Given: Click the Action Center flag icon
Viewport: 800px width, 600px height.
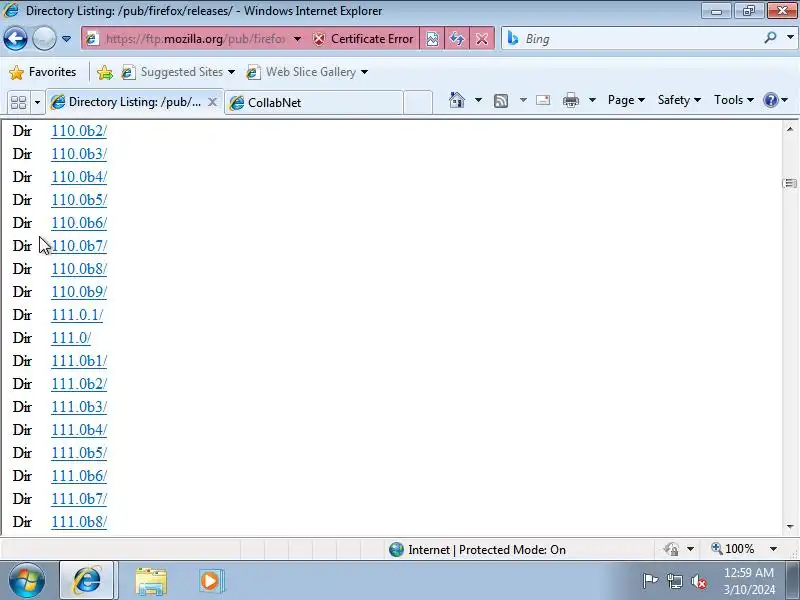Looking at the screenshot, I should (x=650, y=581).
